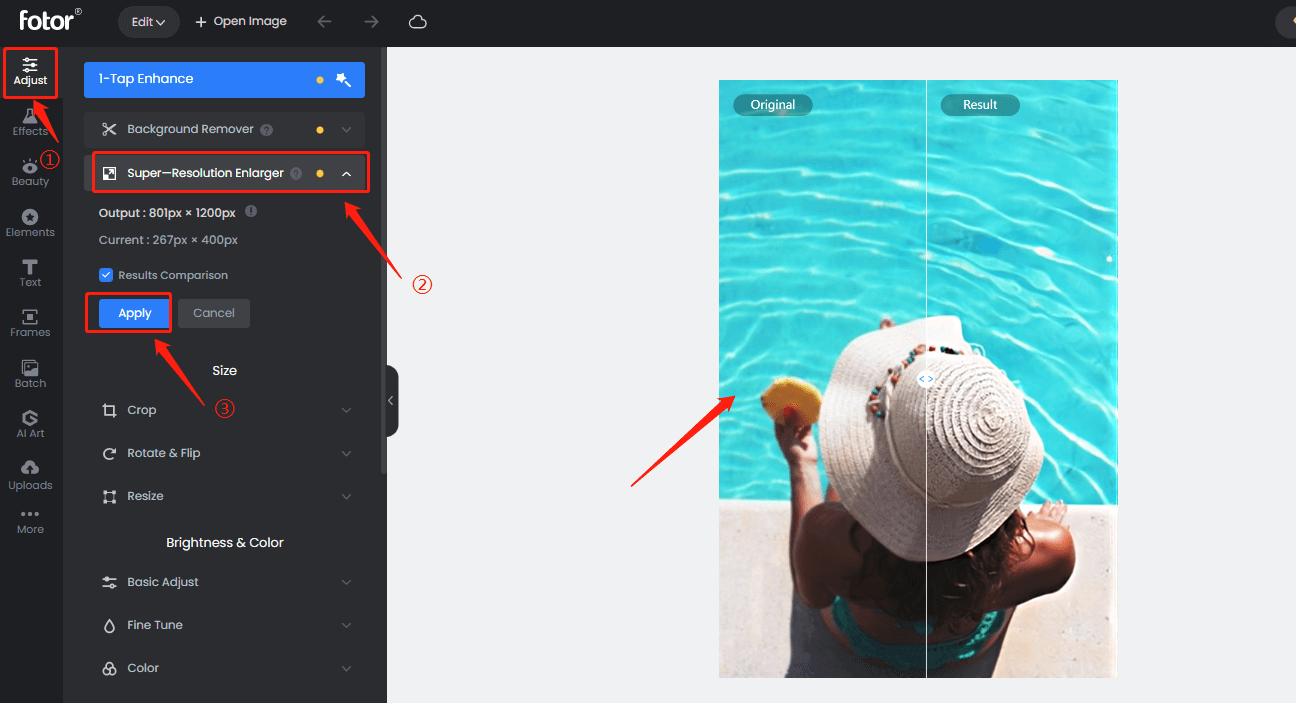Toggle the Results Comparison checkbox
The image size is (1296, 704).
point(105,274)
